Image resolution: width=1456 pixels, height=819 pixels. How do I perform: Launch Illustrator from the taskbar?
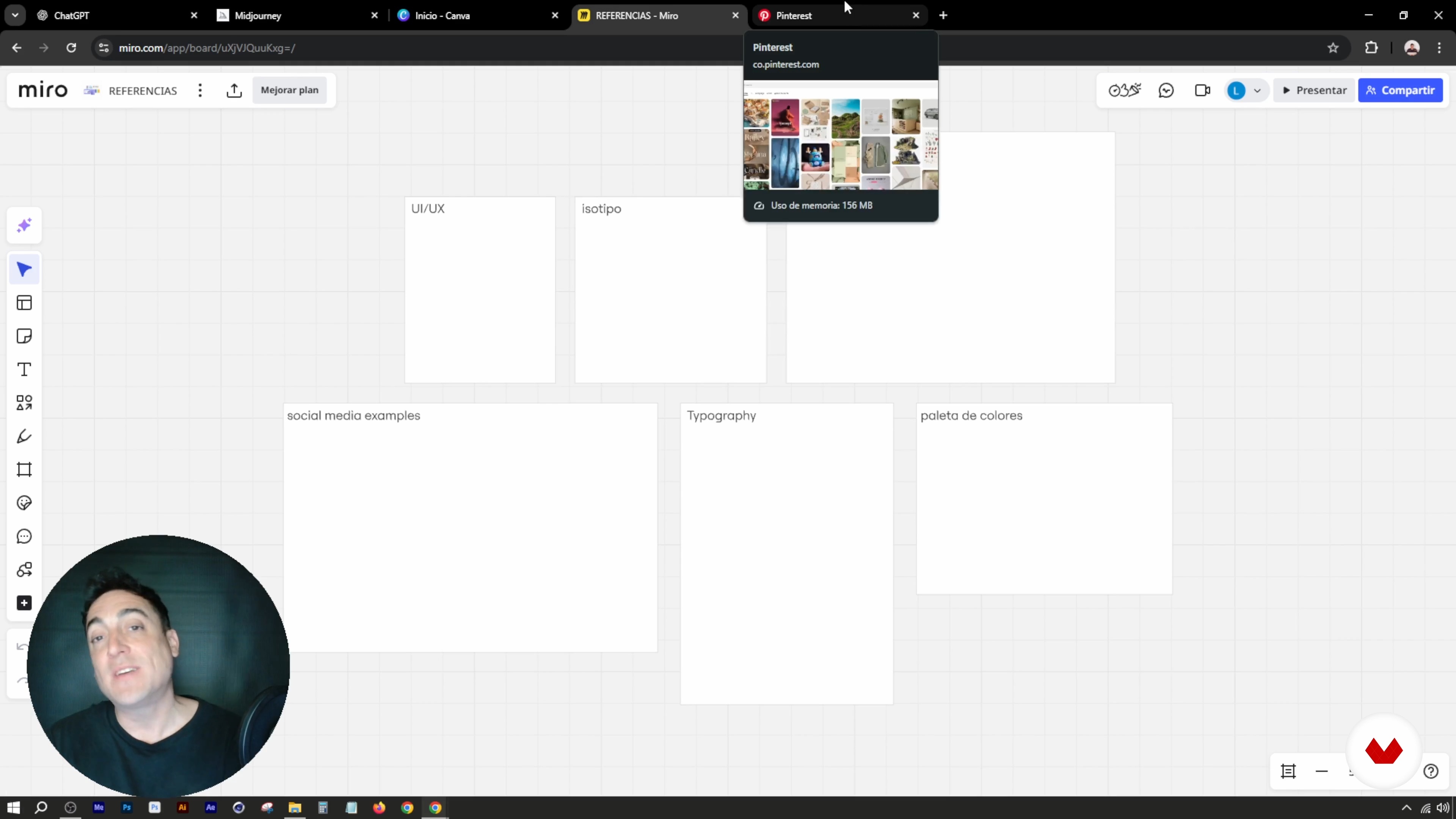pos(182,808)
